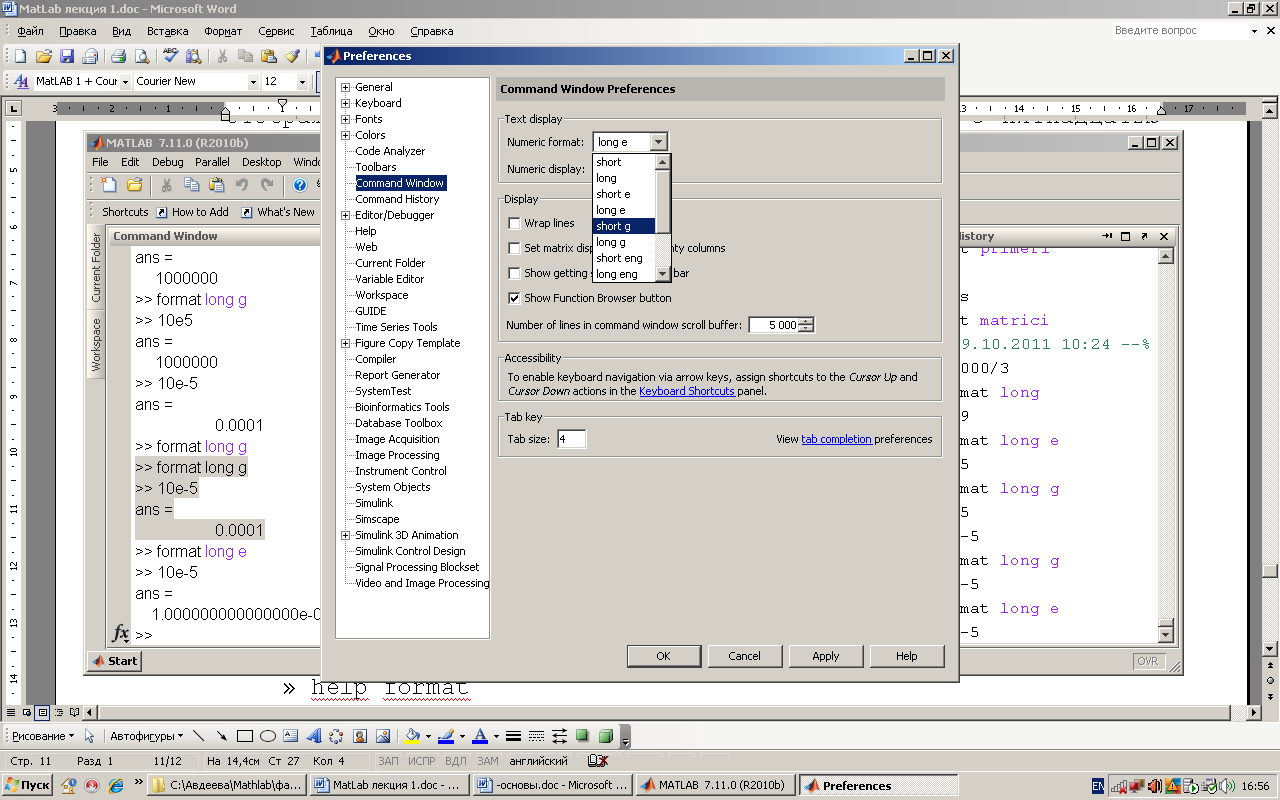Screen dimensions: 1280x800
Task: Select the Arrow drawing tool
Action: tap(221, 736)
